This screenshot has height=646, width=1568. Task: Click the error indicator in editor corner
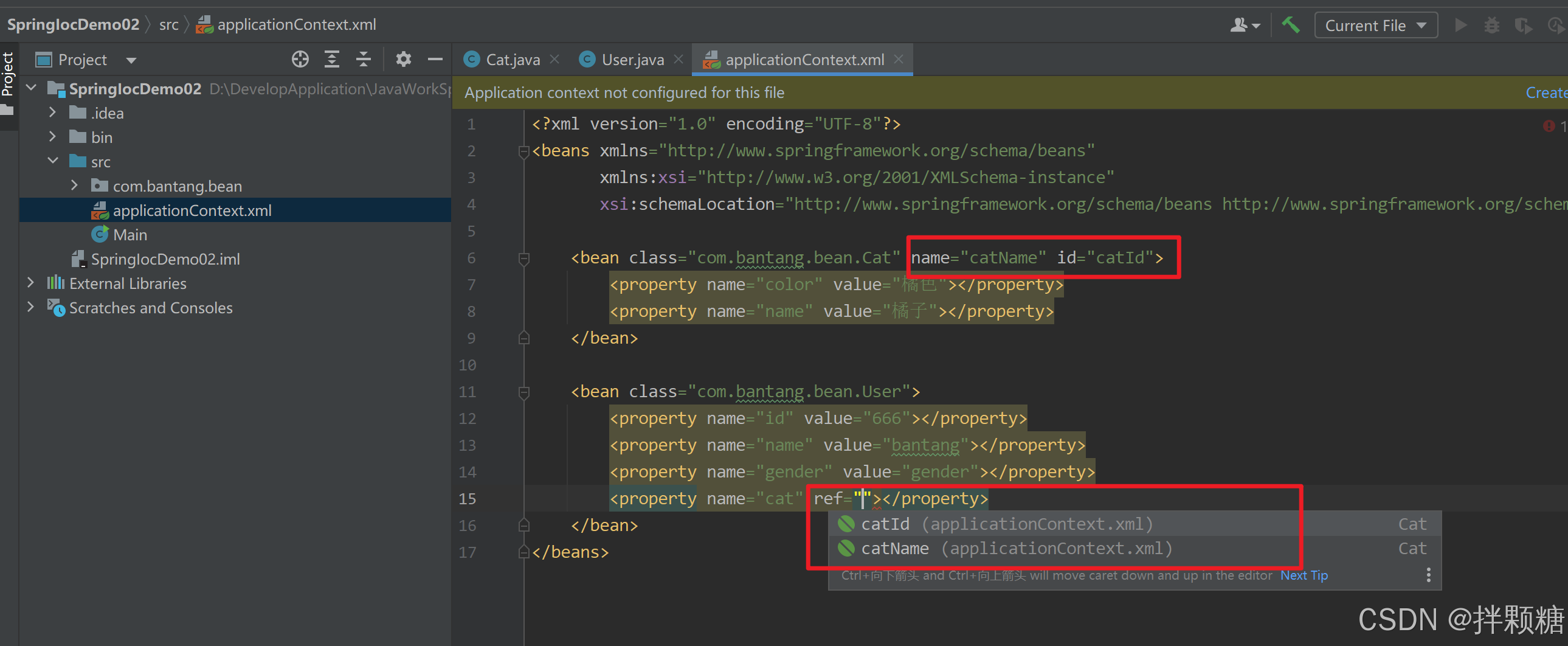[x=1550, y=126]
